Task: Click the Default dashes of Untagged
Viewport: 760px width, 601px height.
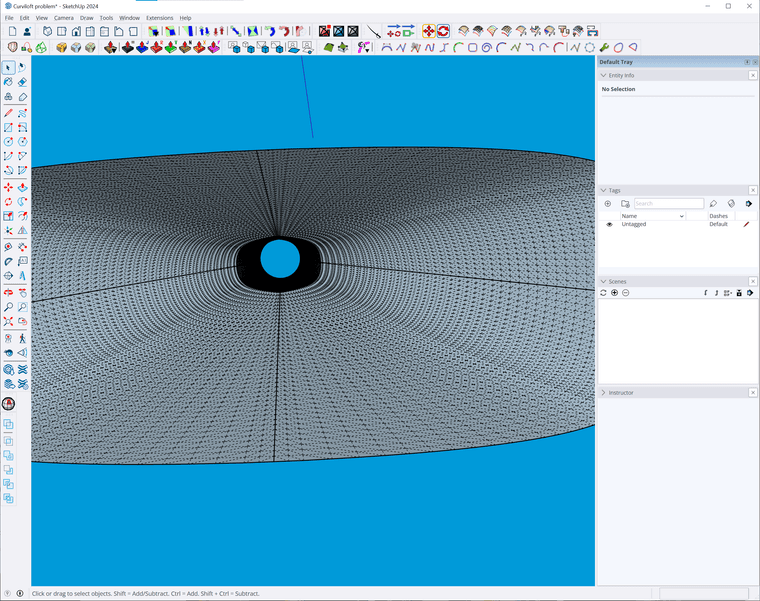Action: click(x=718, y=224)
